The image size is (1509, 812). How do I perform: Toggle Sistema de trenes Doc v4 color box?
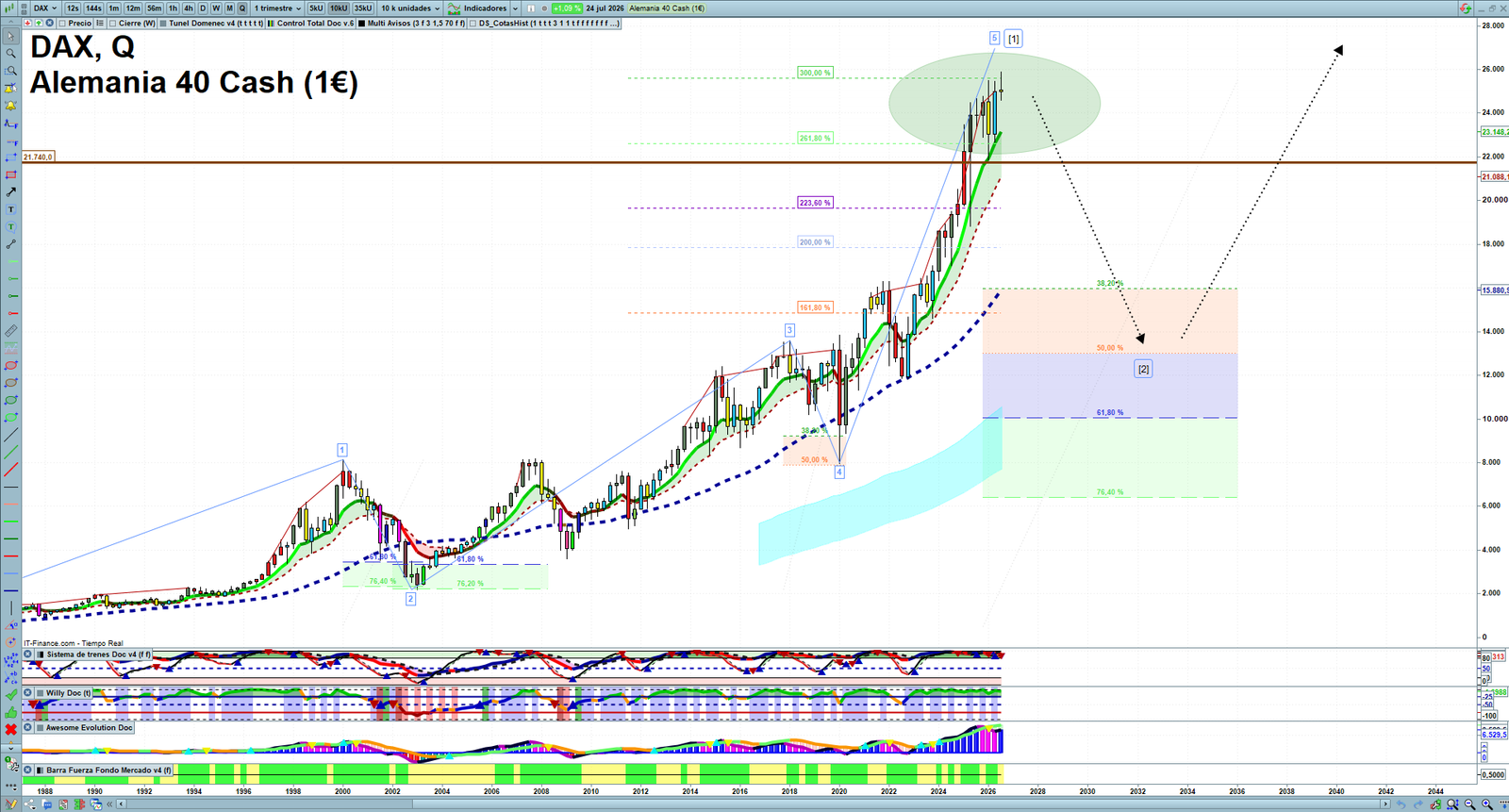click(x=40, y=654)
